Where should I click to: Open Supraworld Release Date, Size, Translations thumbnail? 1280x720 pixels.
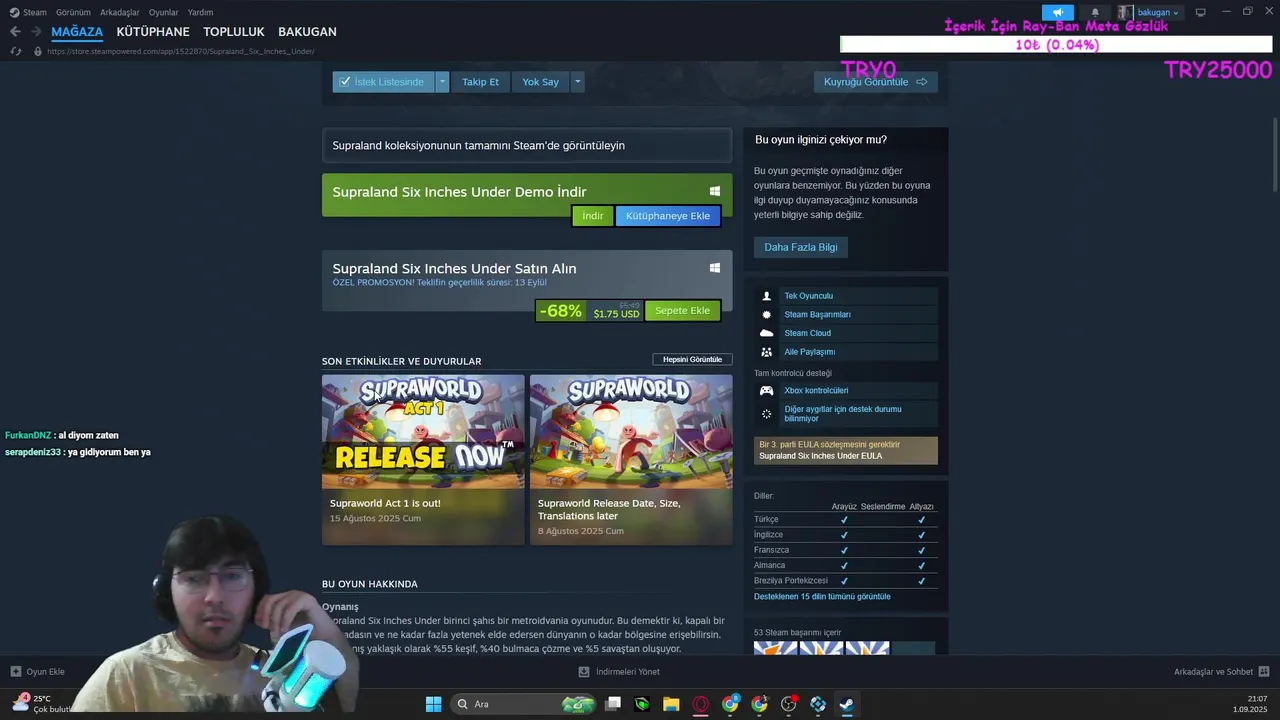[x=631, y=432]
